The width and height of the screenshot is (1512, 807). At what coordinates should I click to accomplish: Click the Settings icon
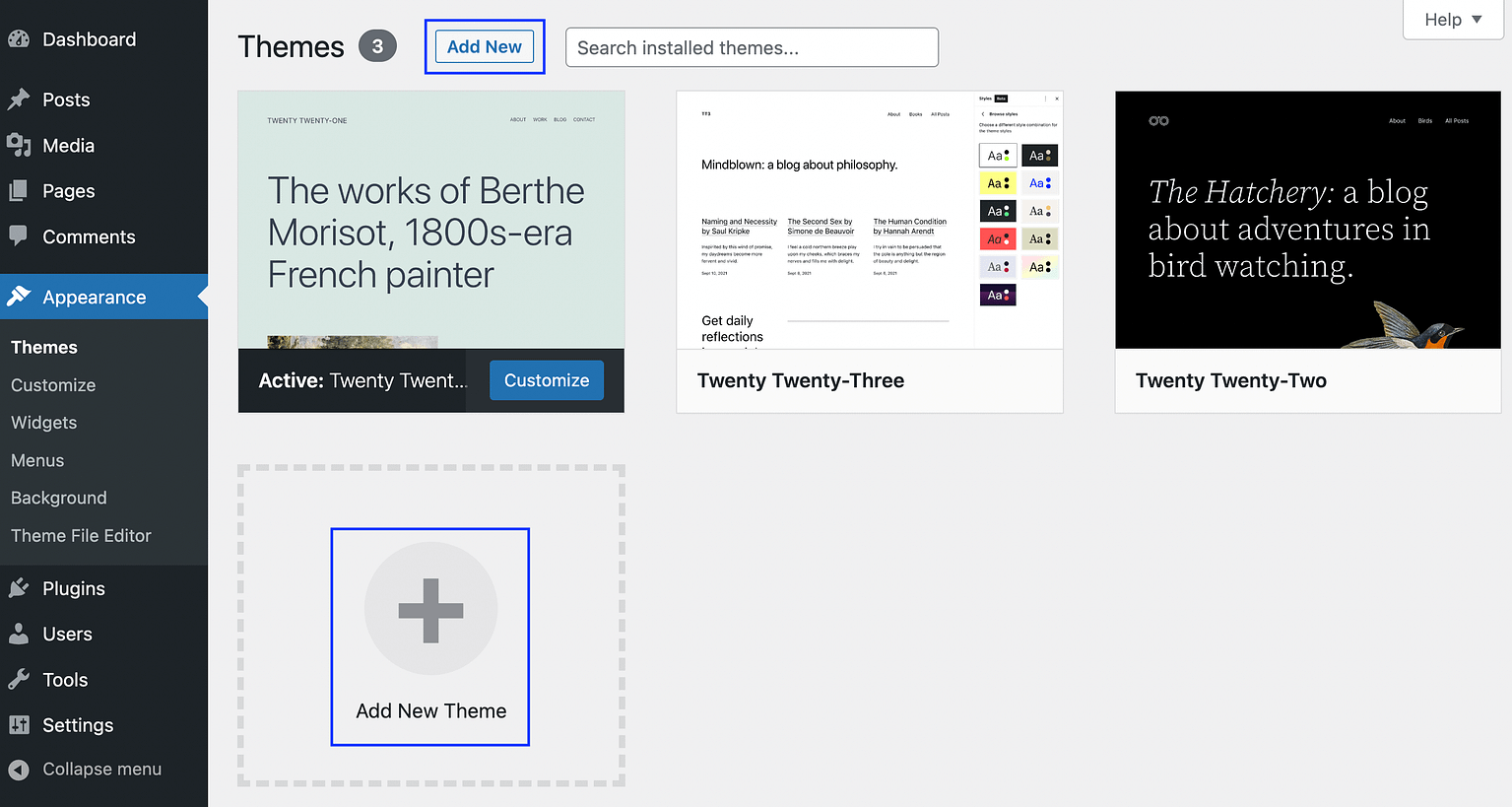click(x=20, y=724)
